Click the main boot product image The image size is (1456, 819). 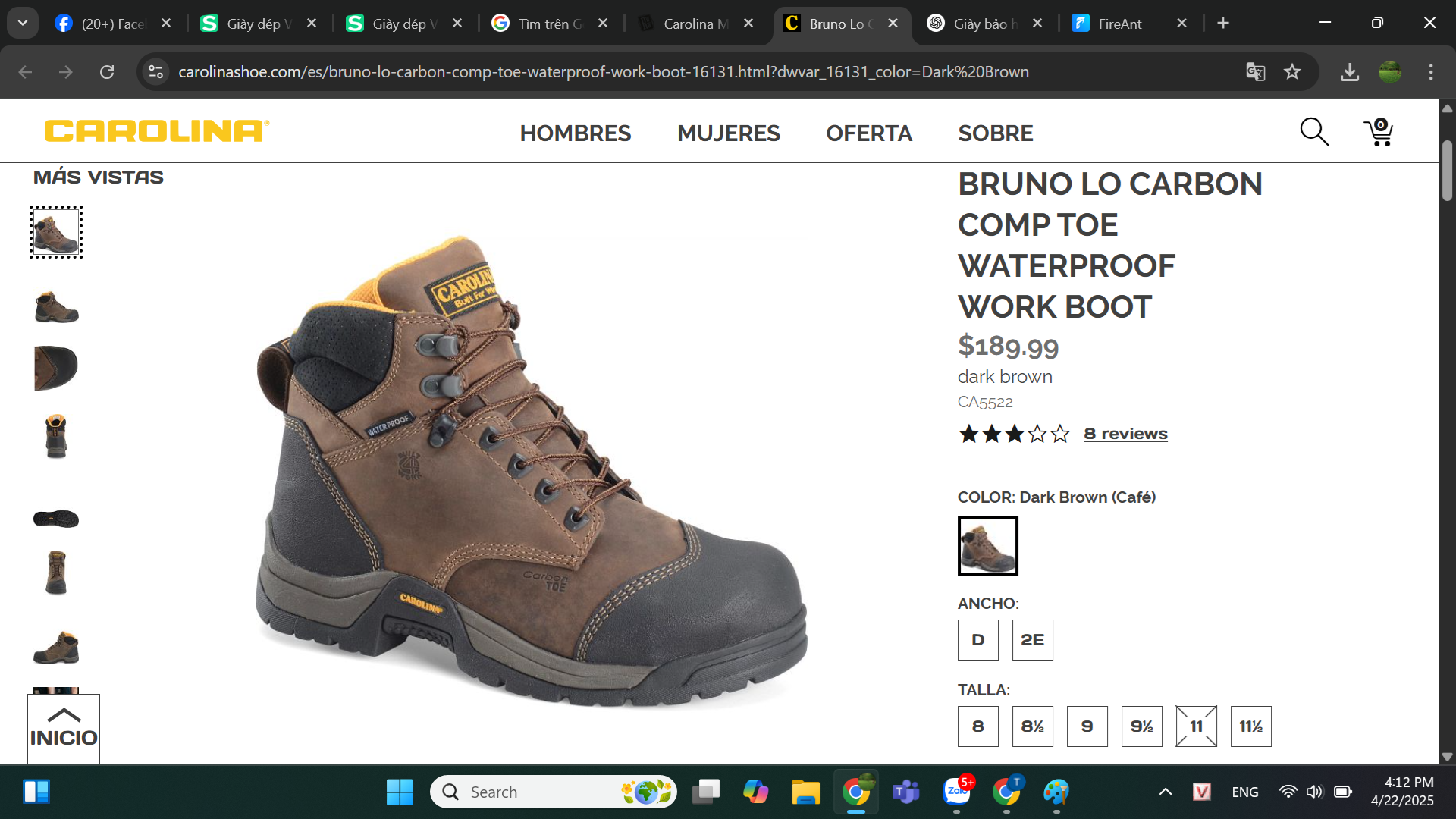point(531,470)
